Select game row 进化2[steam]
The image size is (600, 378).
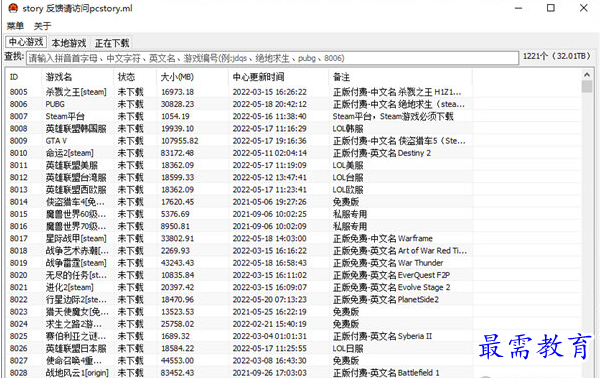239,287
